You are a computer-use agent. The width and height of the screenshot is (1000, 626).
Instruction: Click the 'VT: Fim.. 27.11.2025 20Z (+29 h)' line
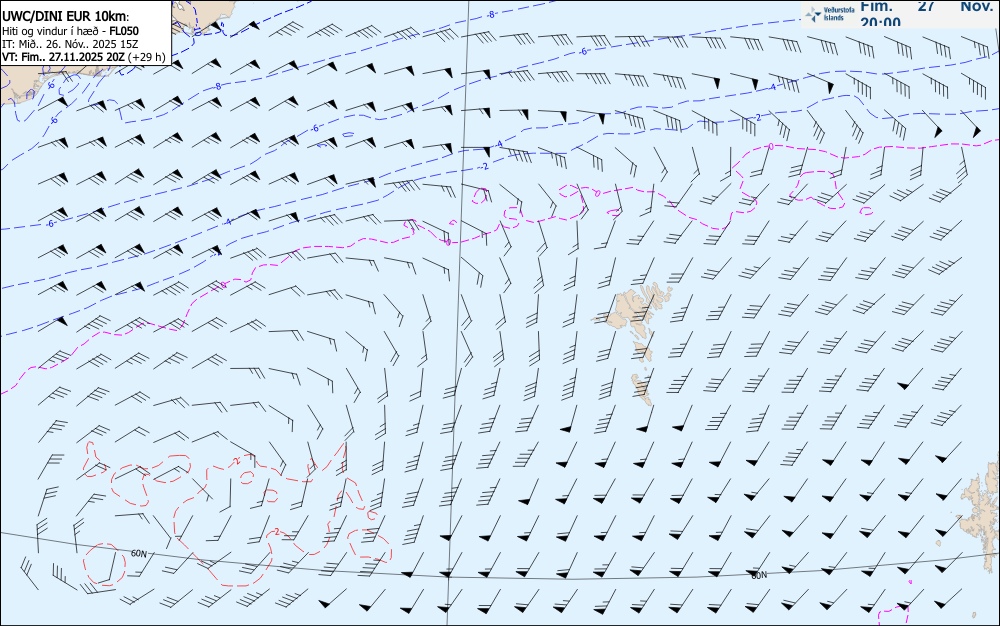coord(84,57)
